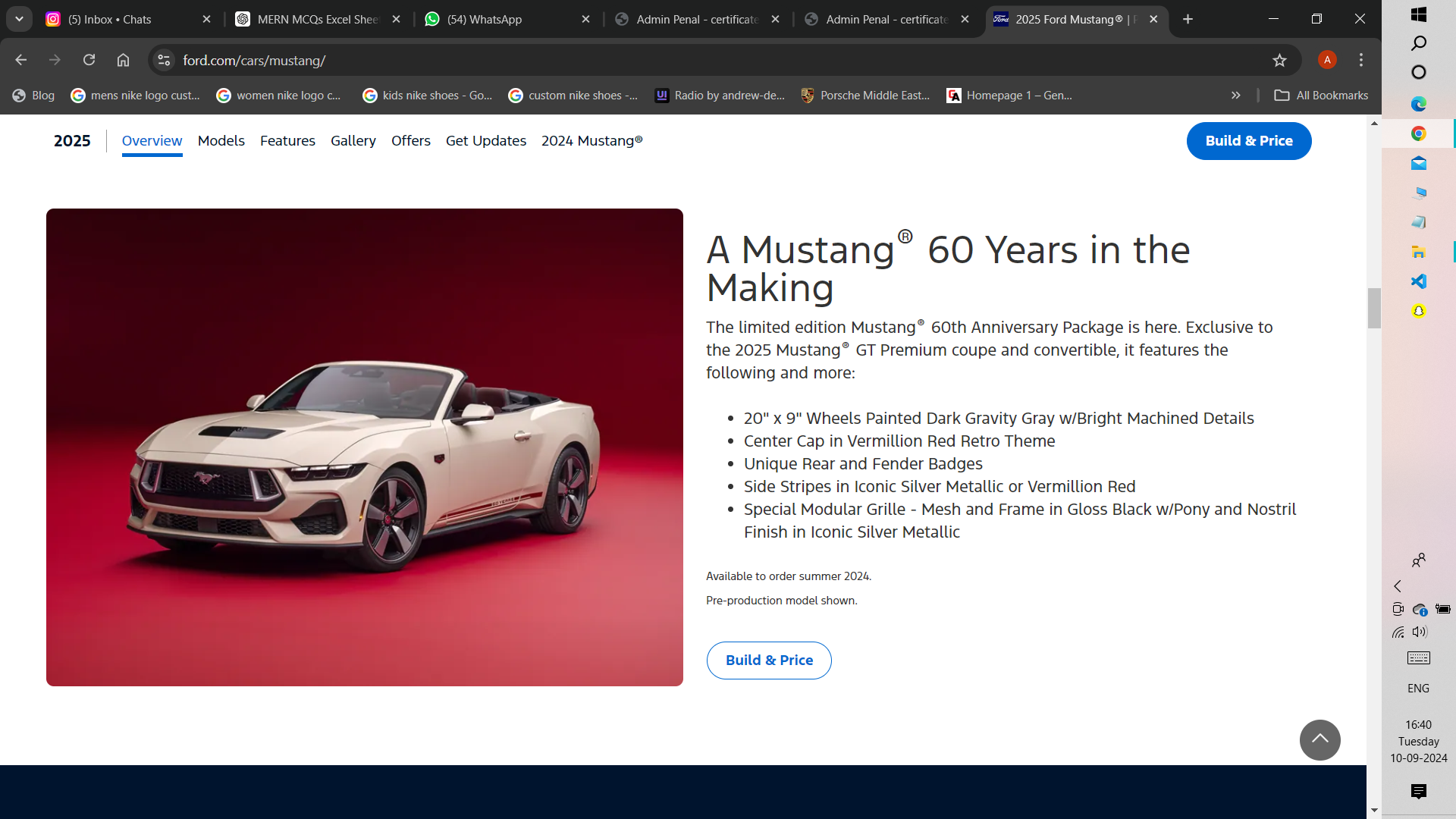Switch the ENG input language indicator

click(1419, 689)
